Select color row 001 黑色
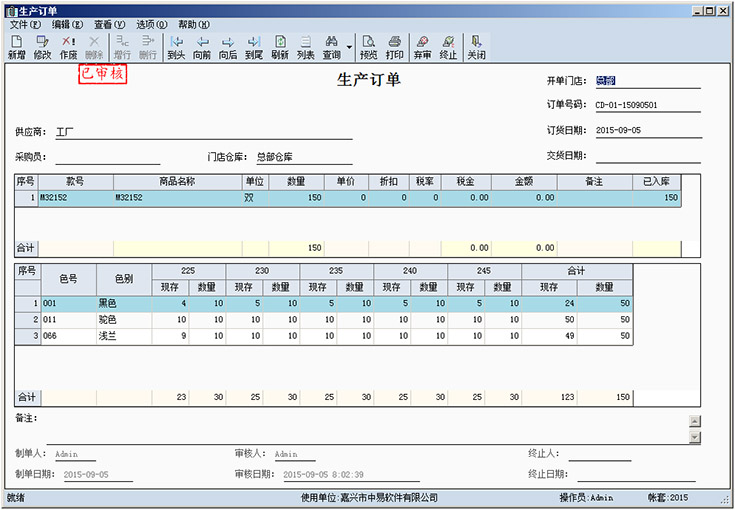735x510 pixels. click(323, 304)
